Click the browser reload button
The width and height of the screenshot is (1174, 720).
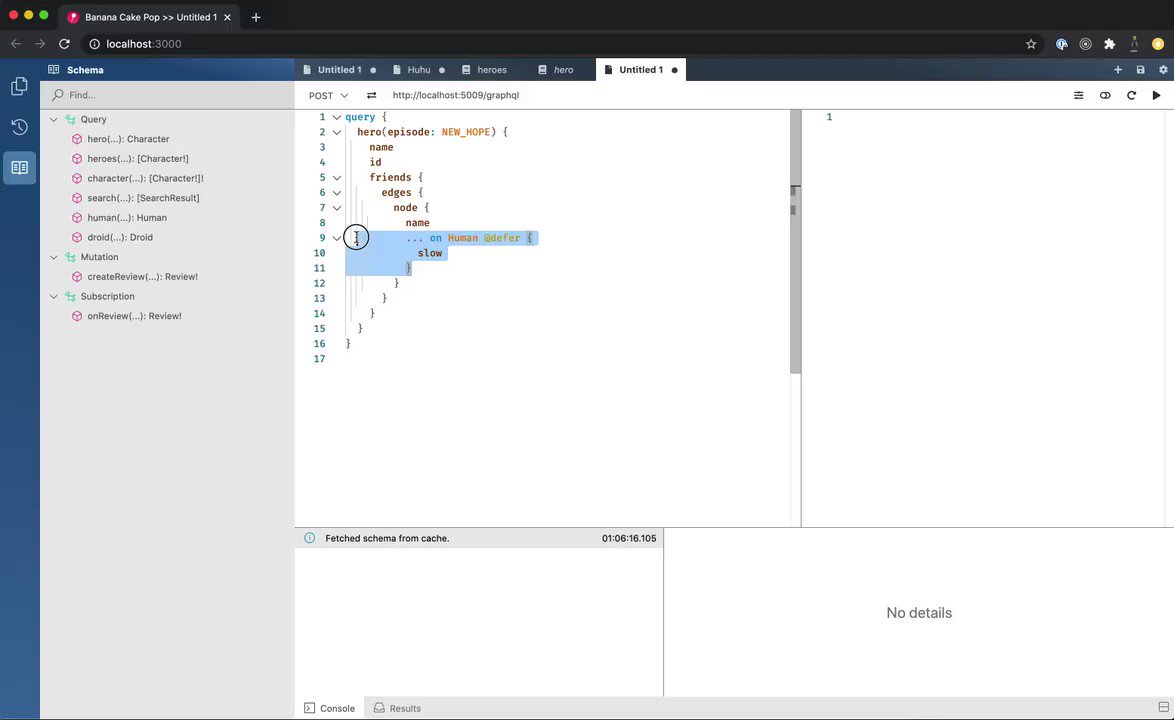point(64,44)
